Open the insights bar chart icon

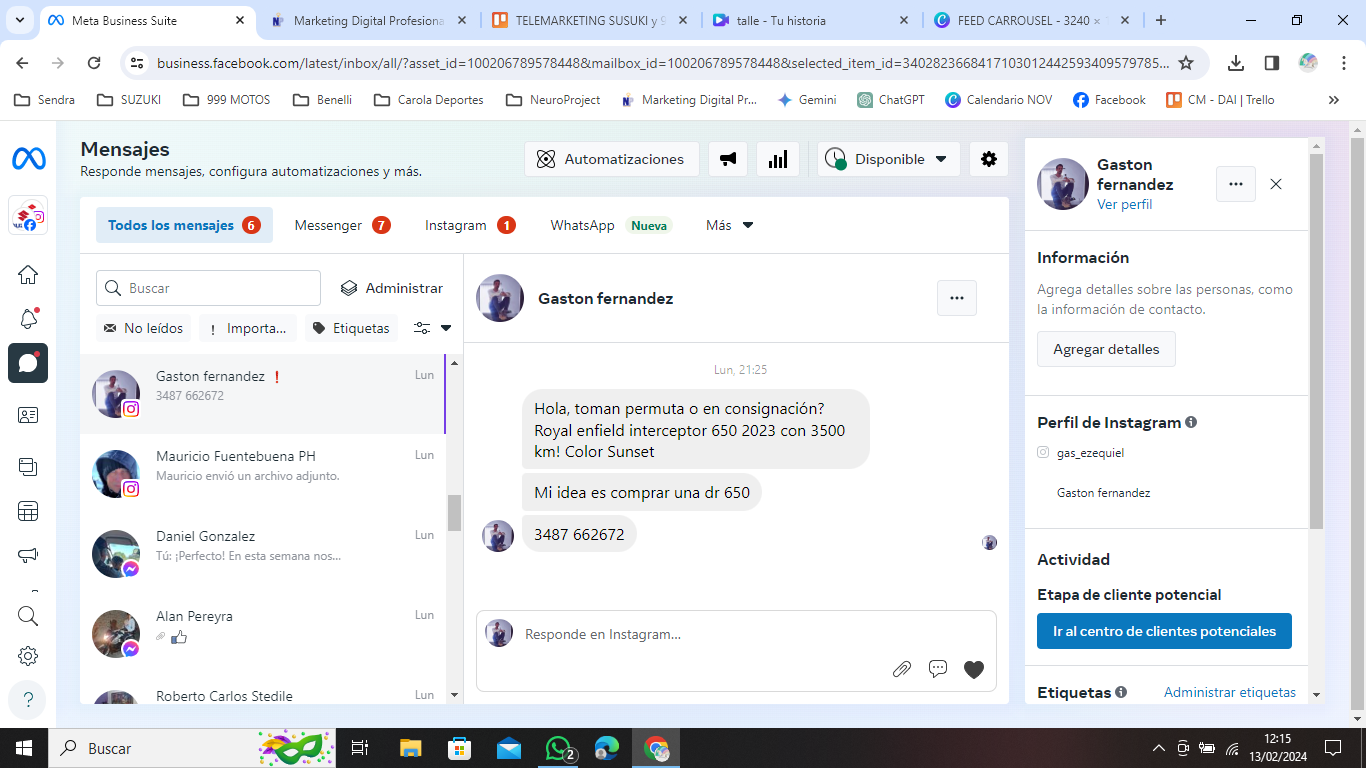pos(777,159)
